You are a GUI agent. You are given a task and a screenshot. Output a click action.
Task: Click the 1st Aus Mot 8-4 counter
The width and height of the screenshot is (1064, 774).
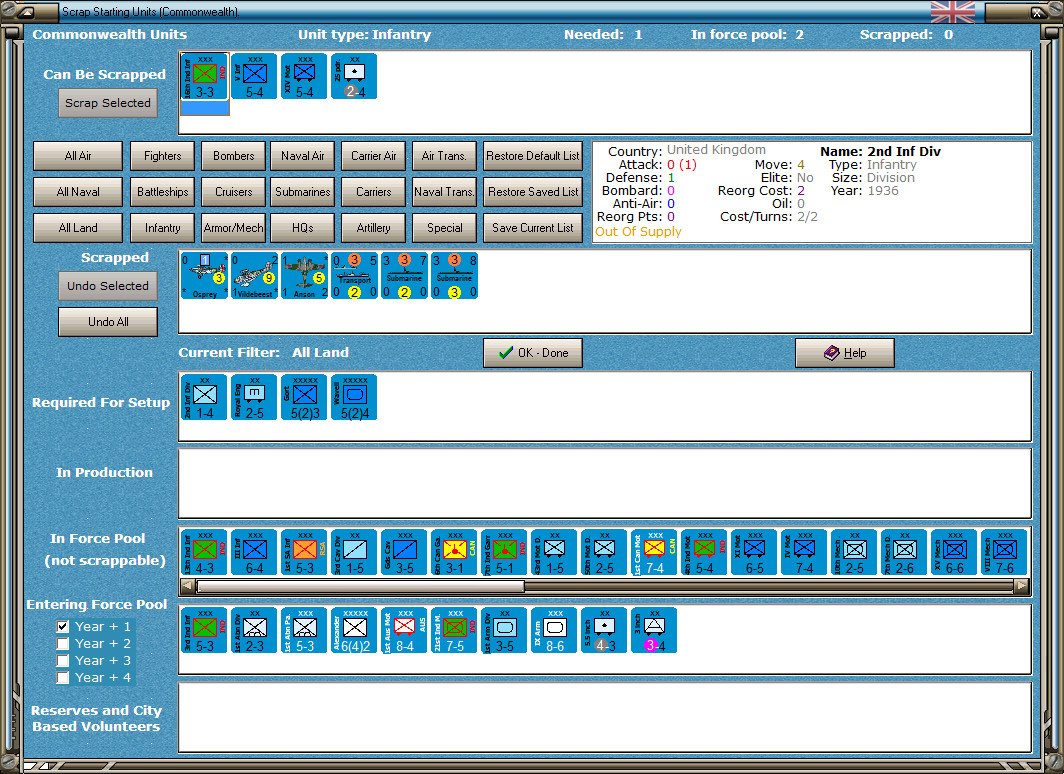pos(404,631)
